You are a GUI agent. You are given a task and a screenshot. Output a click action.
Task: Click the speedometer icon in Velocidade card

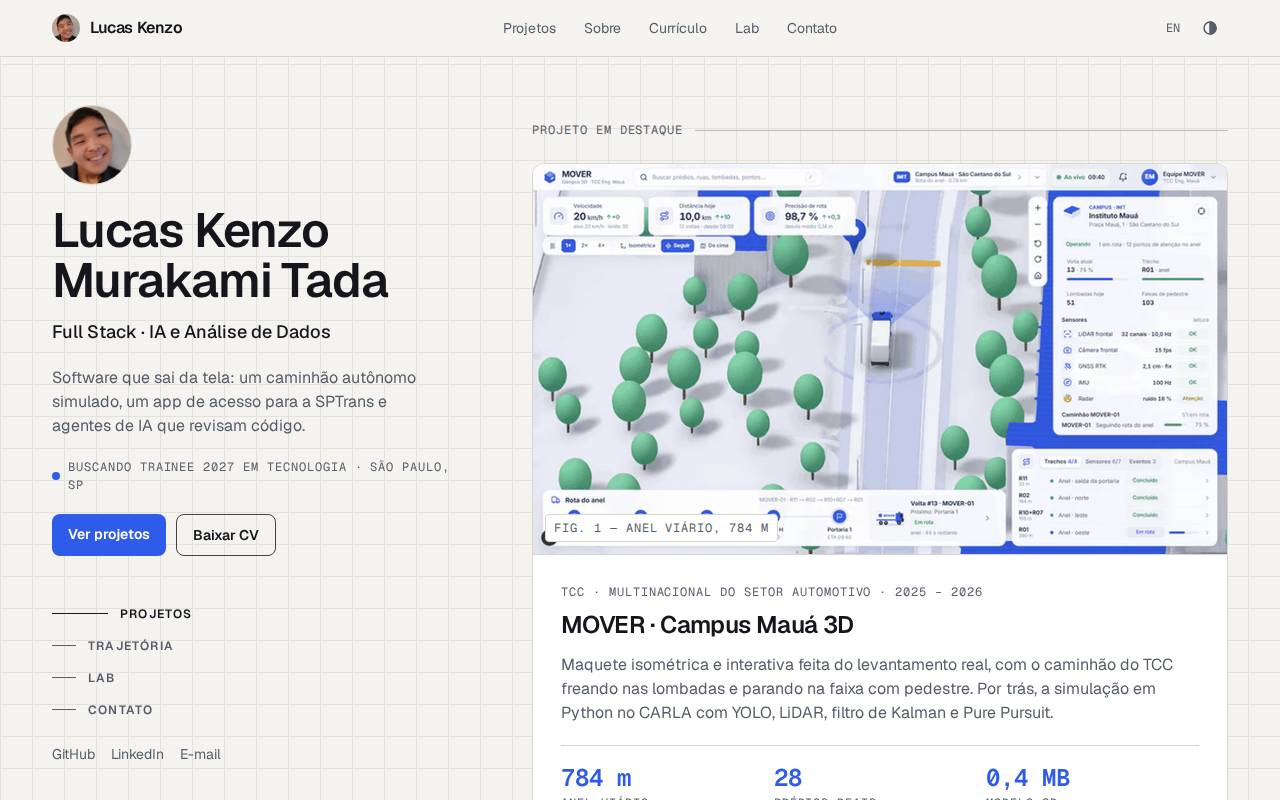coord(557,215)
